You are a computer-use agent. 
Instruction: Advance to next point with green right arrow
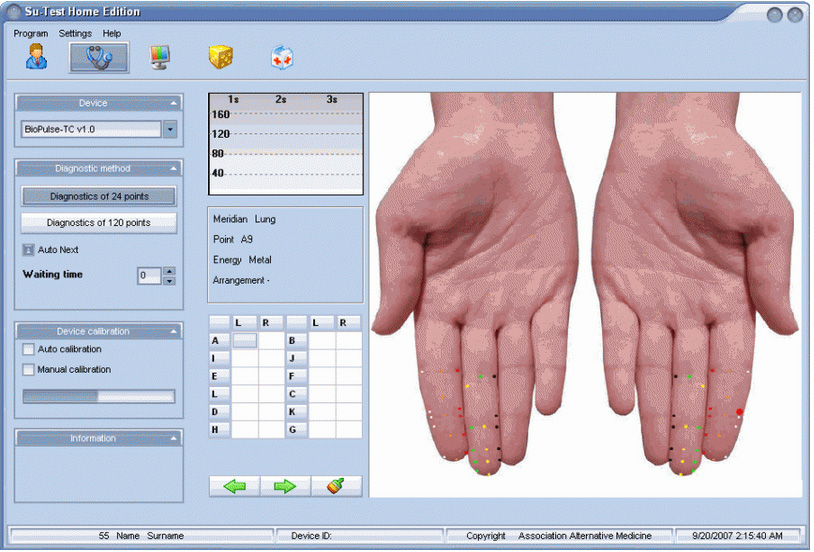point(285,486)
